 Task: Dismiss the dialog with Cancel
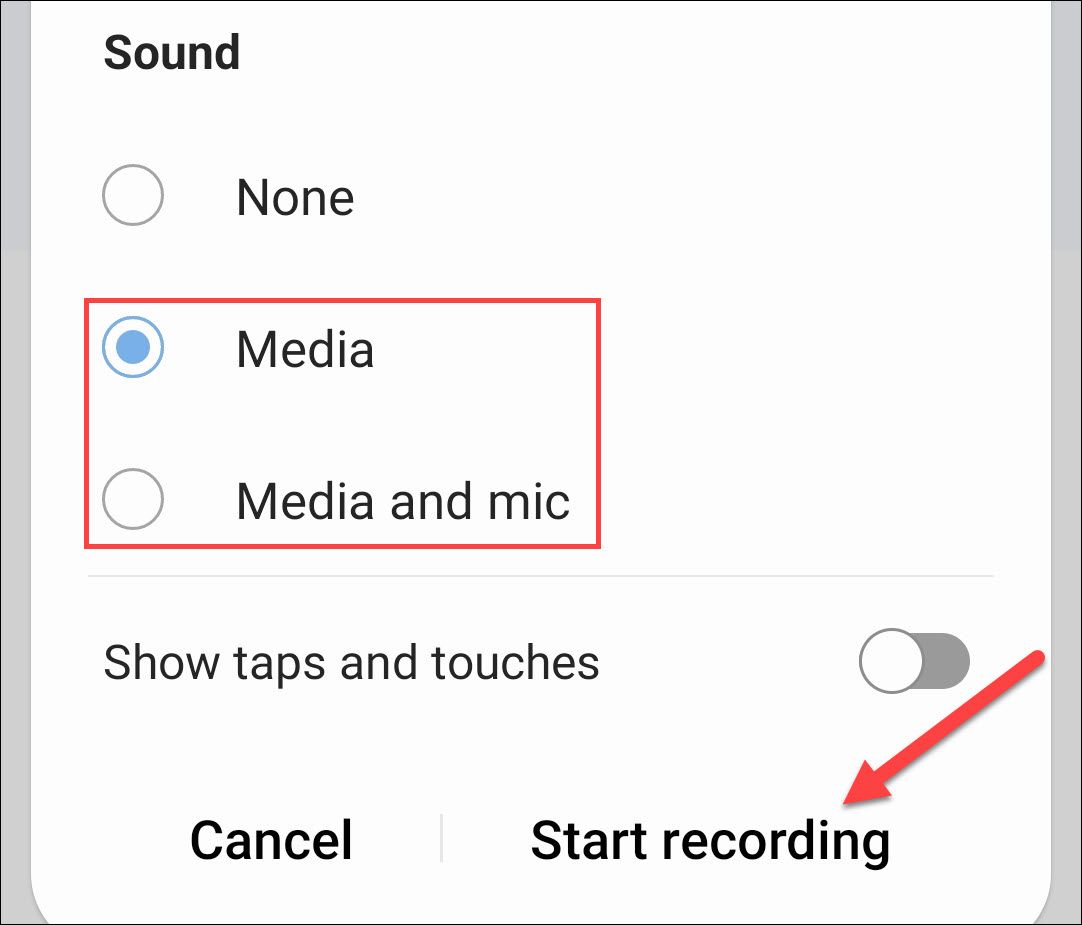271,840
